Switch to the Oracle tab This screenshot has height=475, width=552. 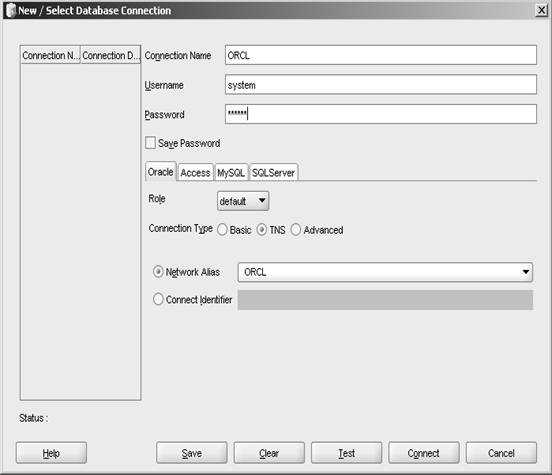click(161, 172)
